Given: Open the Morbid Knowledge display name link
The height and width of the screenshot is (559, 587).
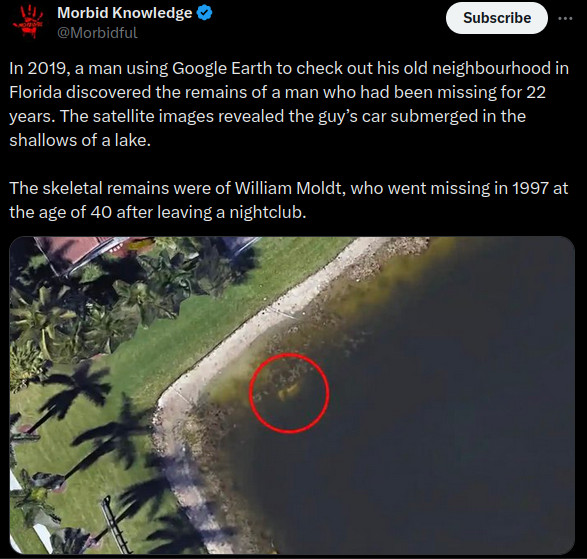Looking at the screenshot, I should pos(124,13).
